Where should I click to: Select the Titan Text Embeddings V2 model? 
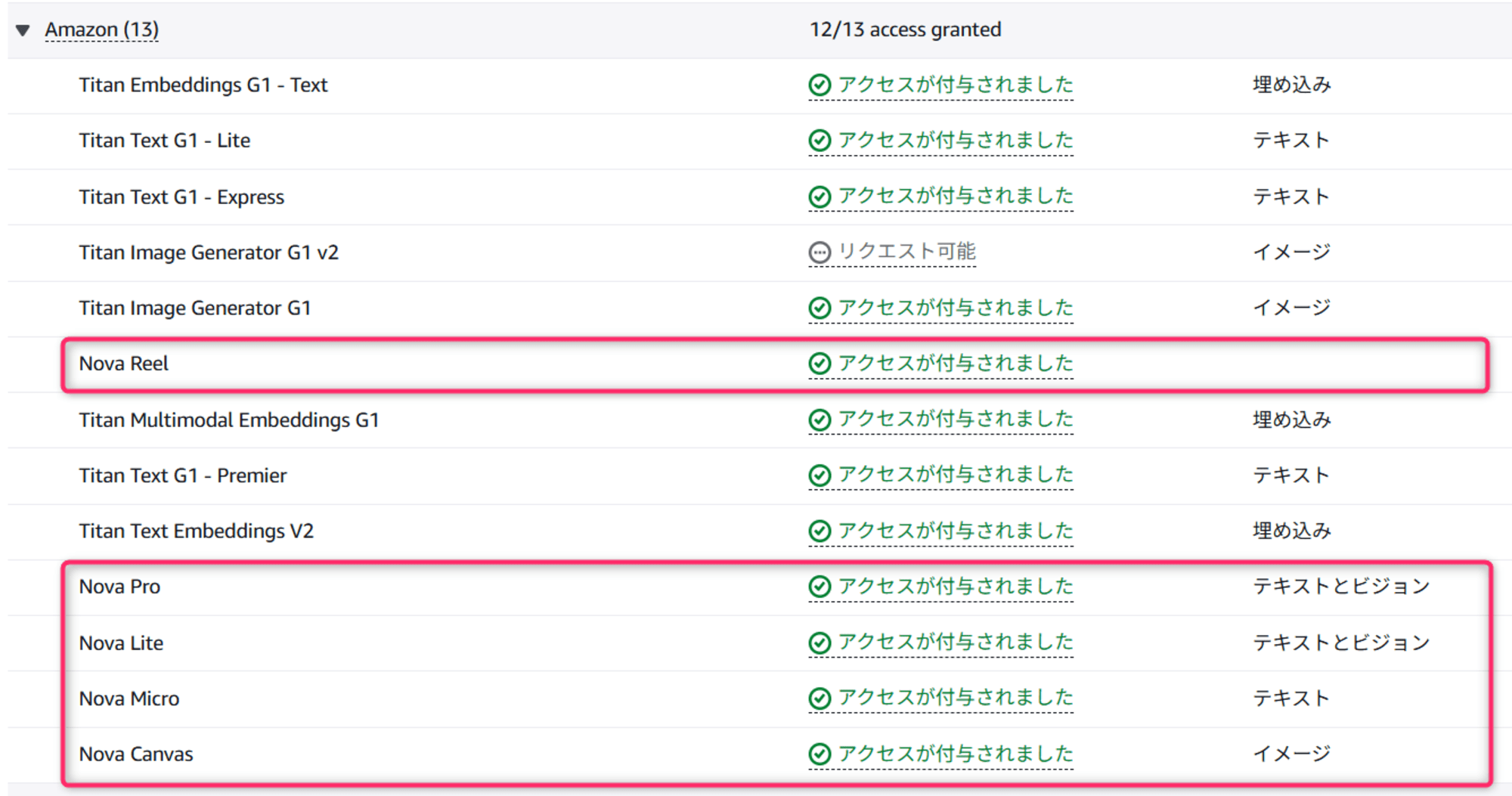pyautogui.click(x=197, y=531)
